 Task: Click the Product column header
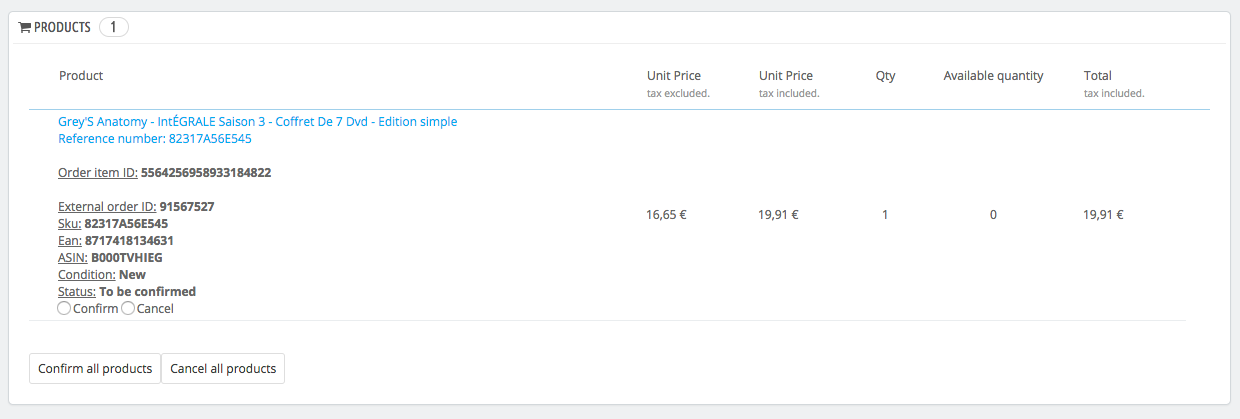(x=81, y=76)
